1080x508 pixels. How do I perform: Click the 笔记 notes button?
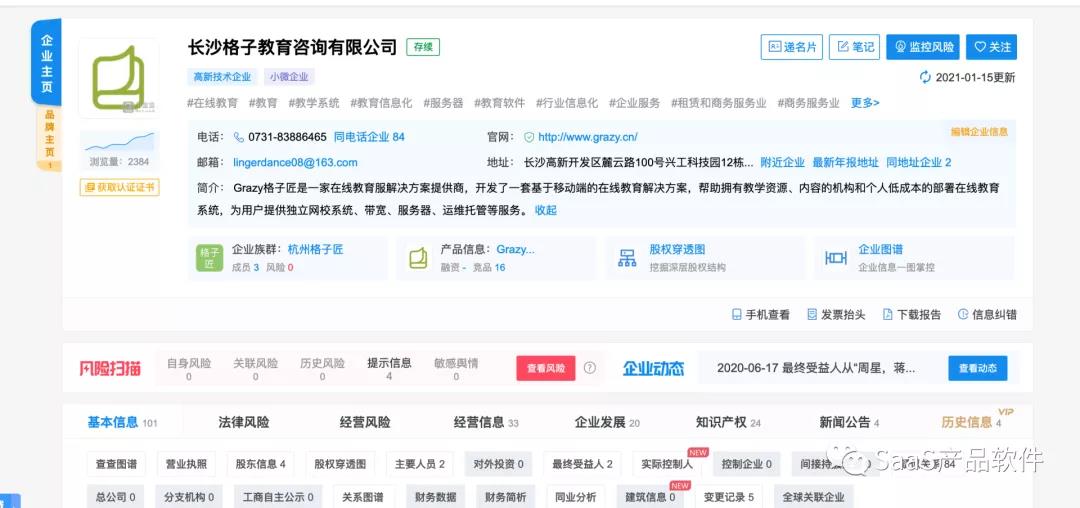click(854, 47)
